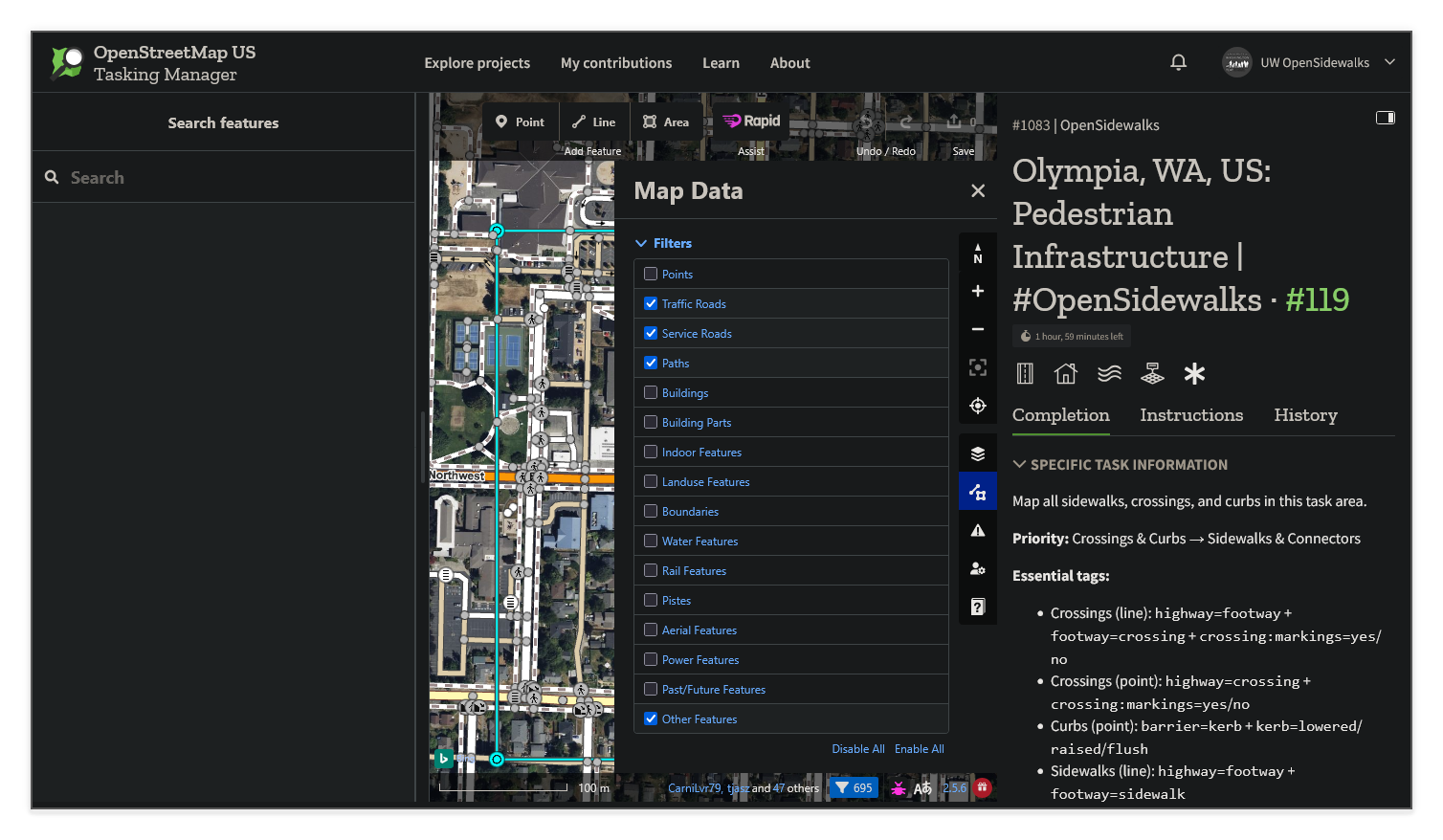Screen dimensions: 1443x840
Task: Enable the Buildings filter
Action: click(x=651, y=392)
